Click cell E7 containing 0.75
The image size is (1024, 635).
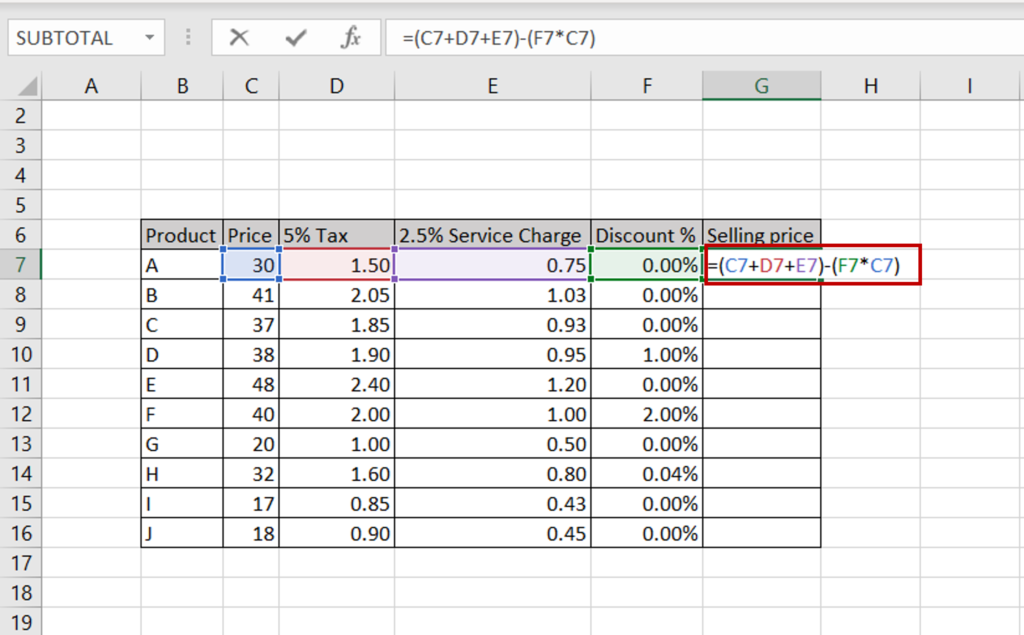[x=492, y=265]
